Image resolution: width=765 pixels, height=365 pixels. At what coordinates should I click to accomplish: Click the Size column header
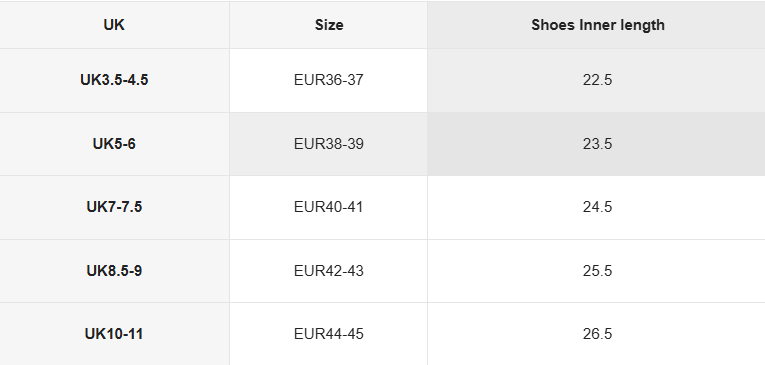tap(328, 25)
